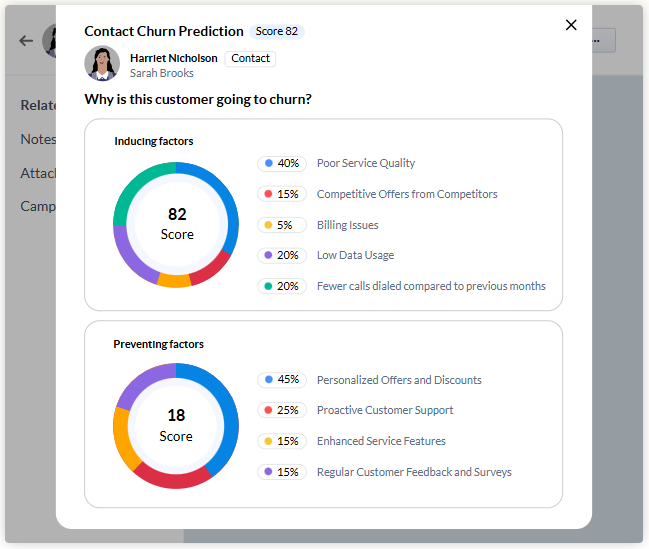649x549 pixels.
Task: Click the 82 Score donut center
Action: pyautogui.click(x=177, y=224)
